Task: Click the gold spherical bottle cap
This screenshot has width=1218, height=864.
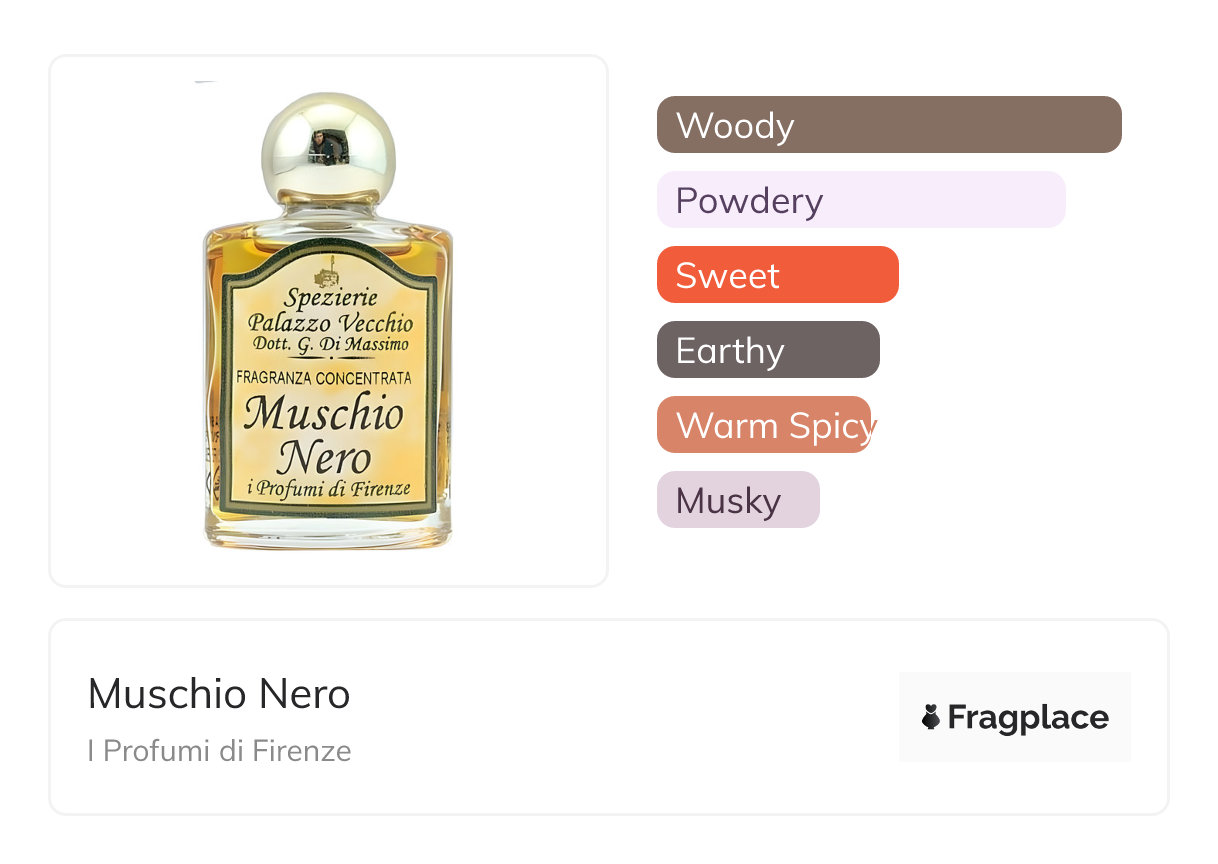Action: [x=328, y=147]
